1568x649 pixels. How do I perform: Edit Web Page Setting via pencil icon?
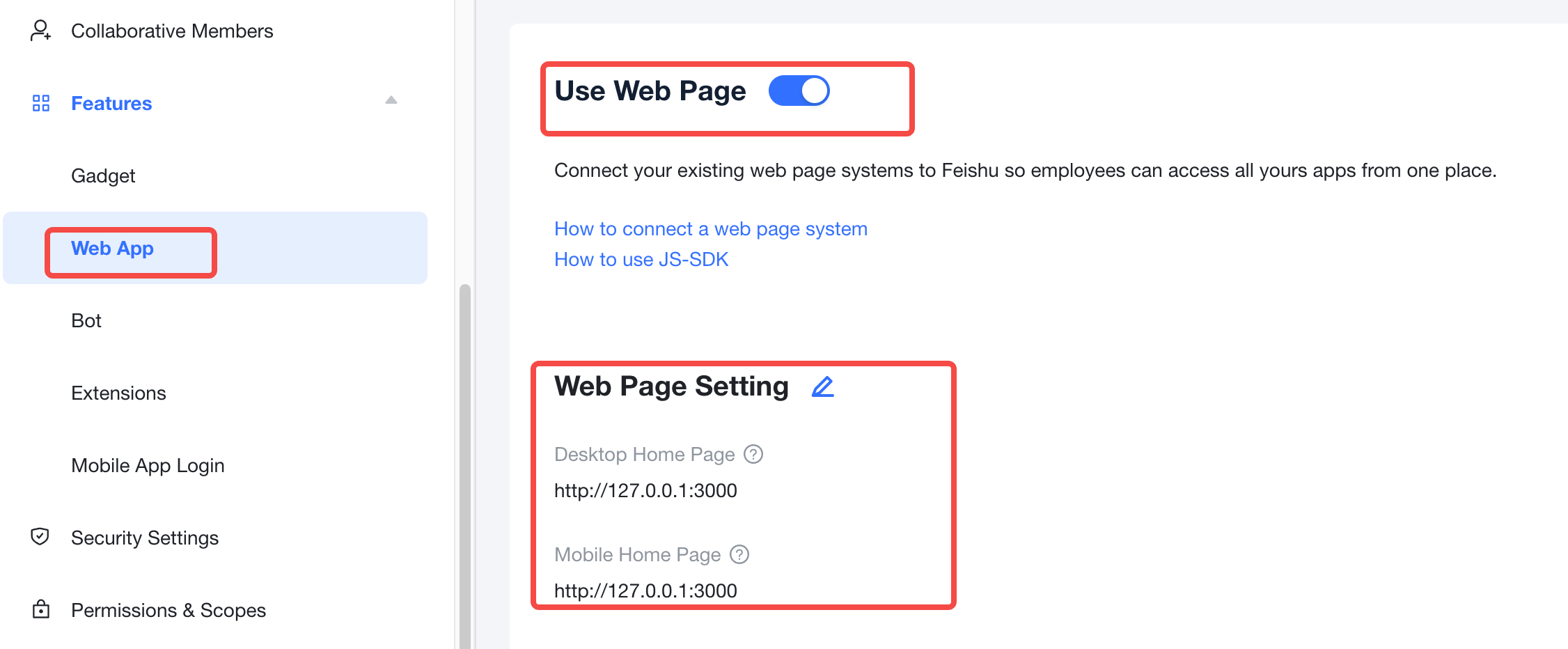pos(822,386)
